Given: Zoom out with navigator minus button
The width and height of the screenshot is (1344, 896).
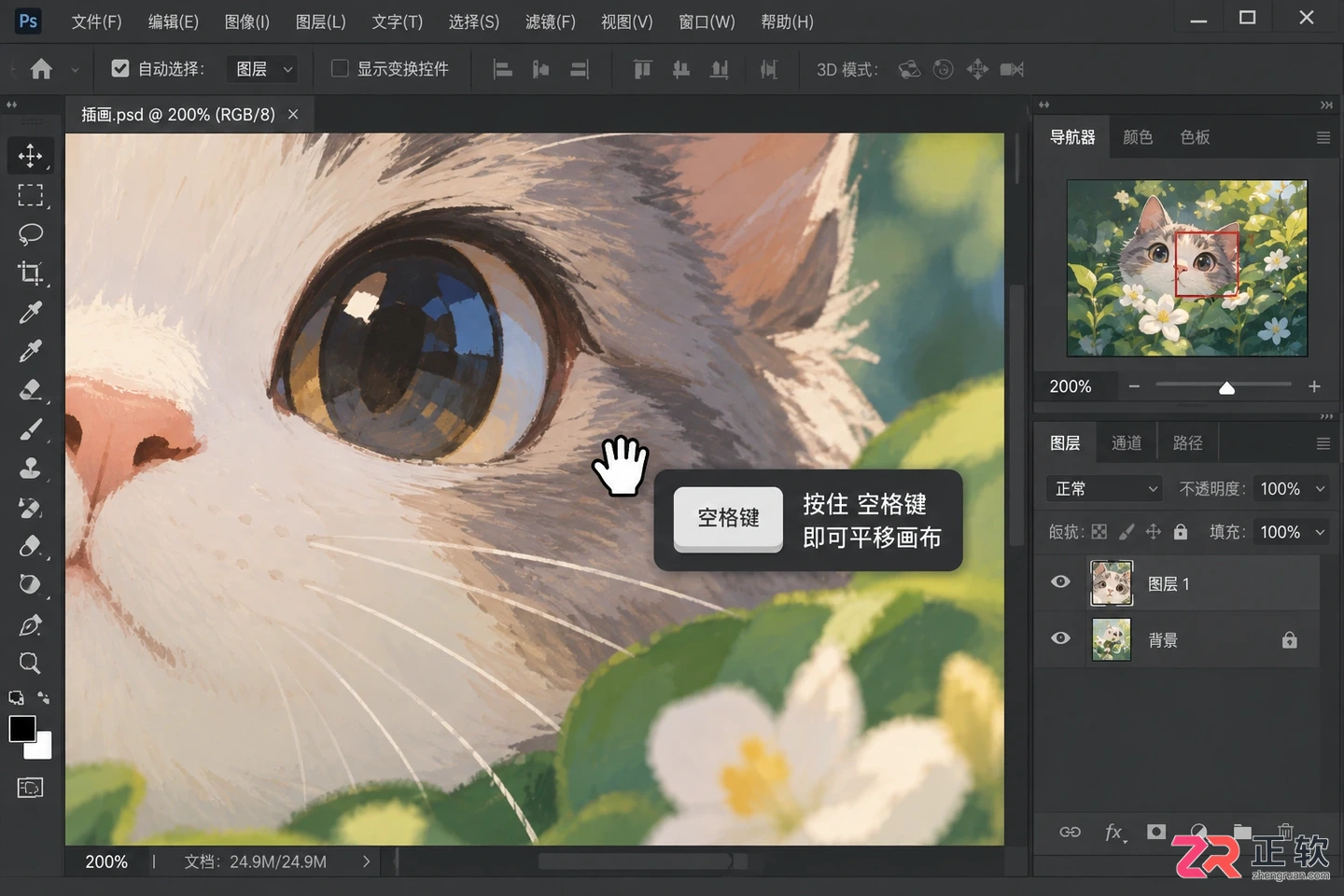Looking at the screenshot, I should point(1134,386).
